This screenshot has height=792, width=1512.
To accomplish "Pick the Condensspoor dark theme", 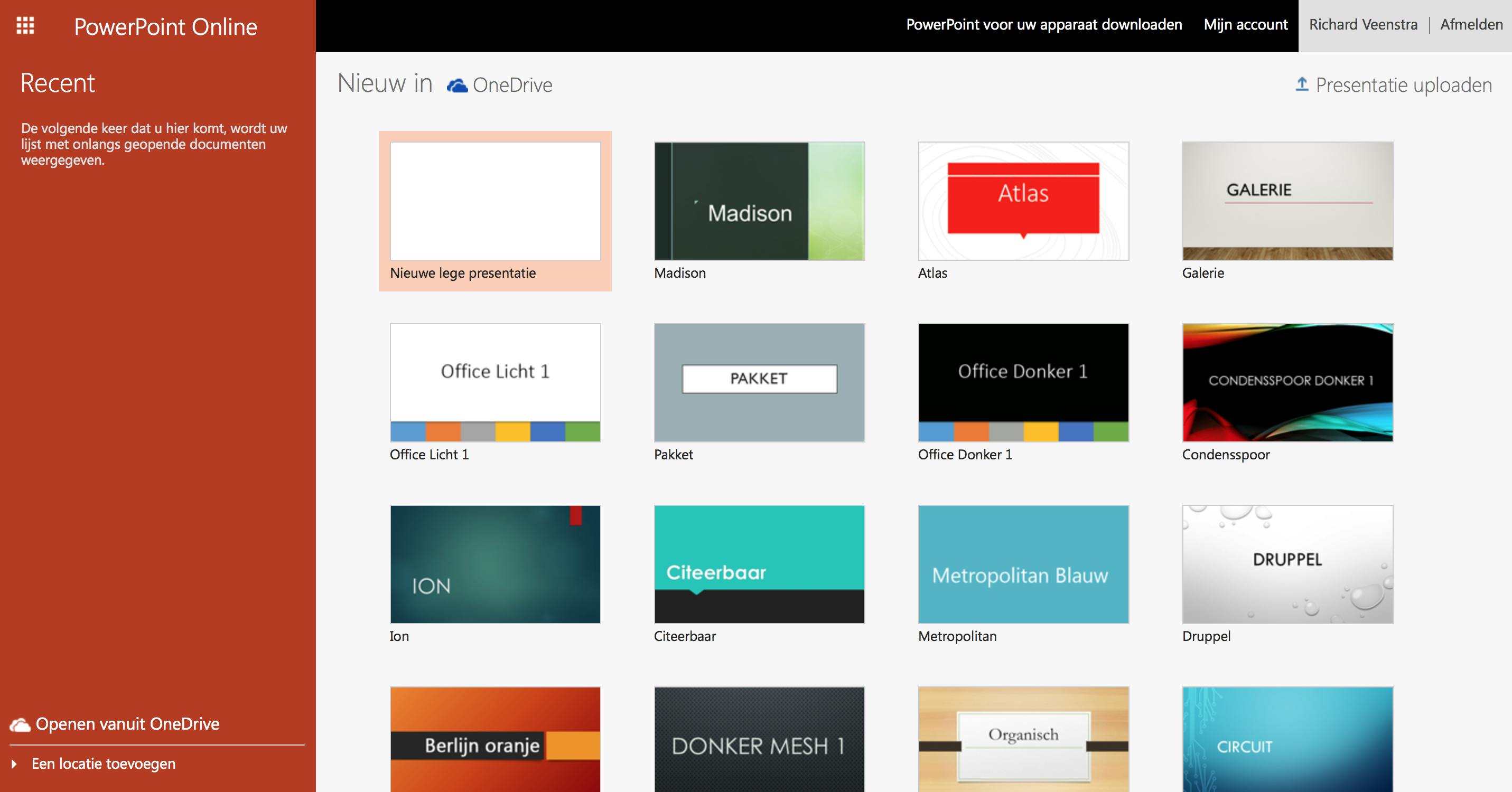I will pyautogui.click(x=1287, y=382).
